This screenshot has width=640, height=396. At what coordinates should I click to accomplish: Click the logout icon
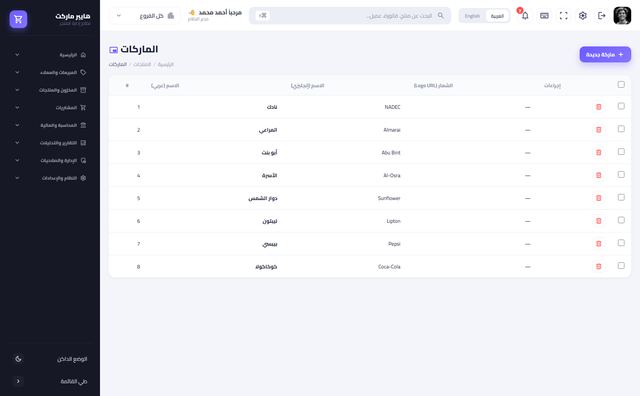pyautogui.click(x=602, y=16)
